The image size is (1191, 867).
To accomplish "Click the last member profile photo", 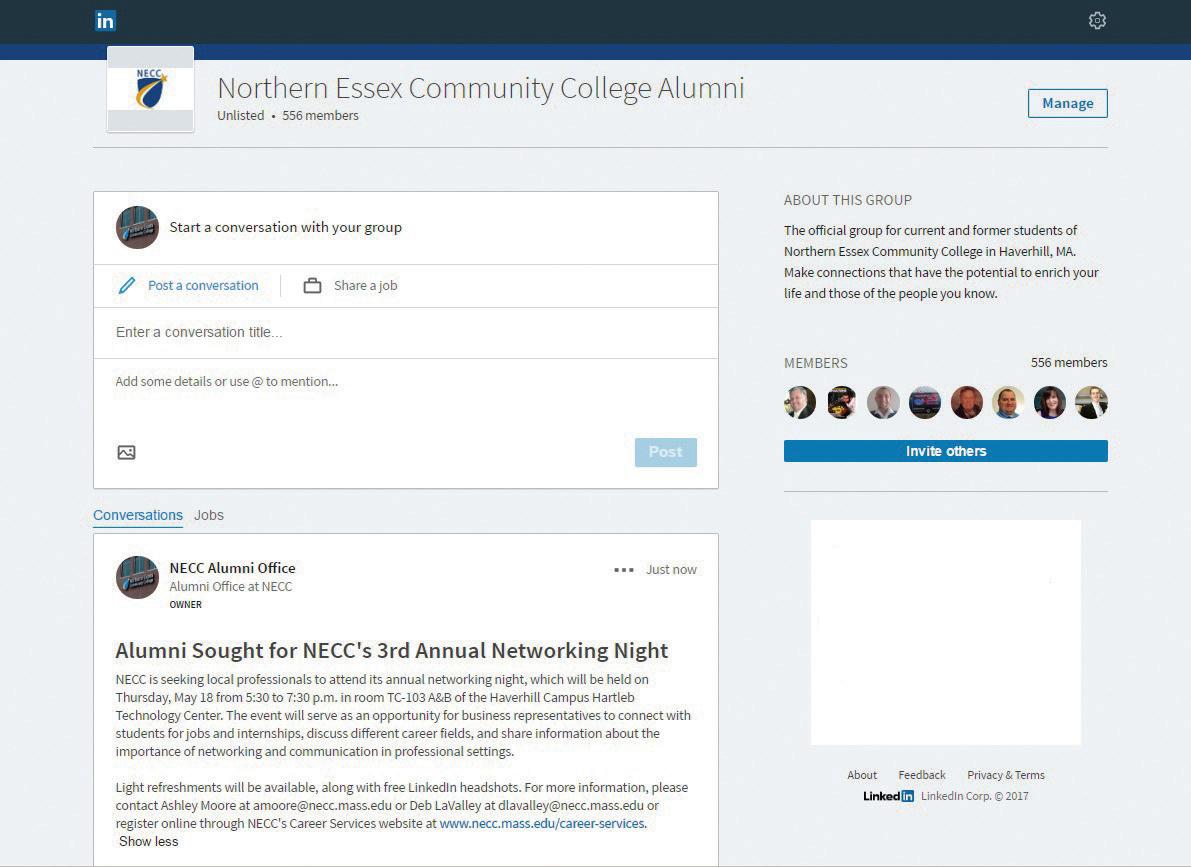I will (1091, 402).
